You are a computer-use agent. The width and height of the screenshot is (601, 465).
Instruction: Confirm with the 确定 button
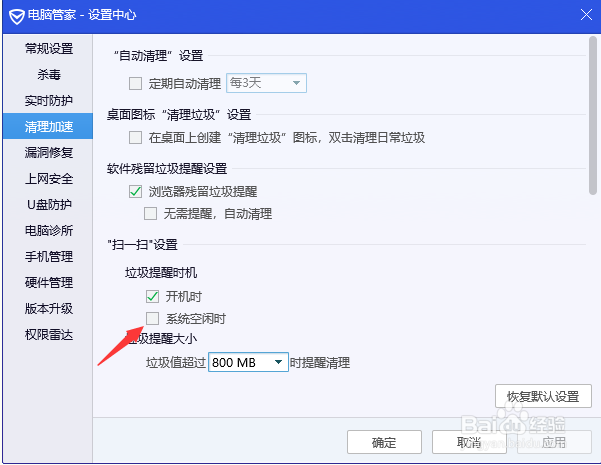(384, 442)
